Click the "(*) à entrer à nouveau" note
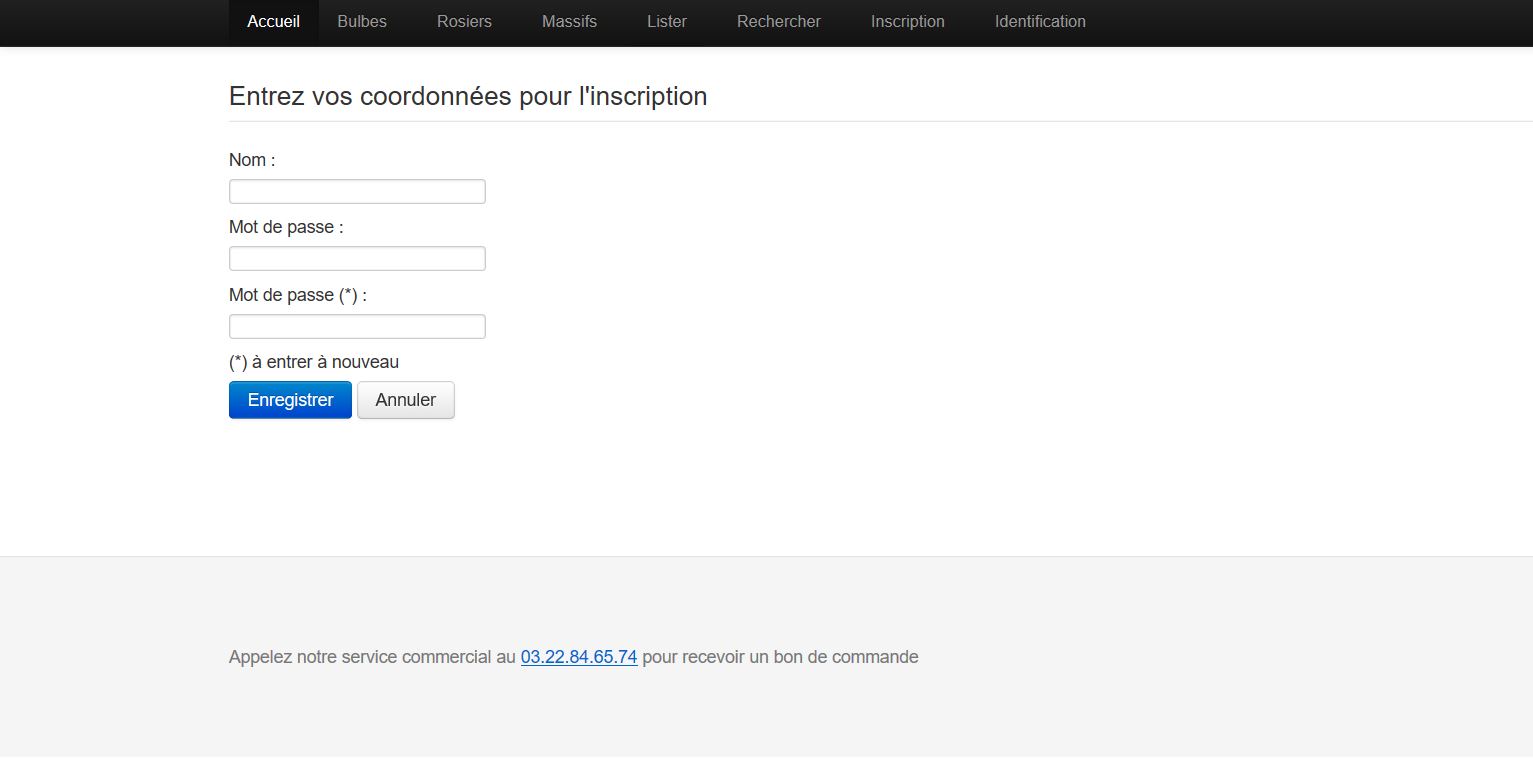This screenshot has height=784, width=1533. 314,362
